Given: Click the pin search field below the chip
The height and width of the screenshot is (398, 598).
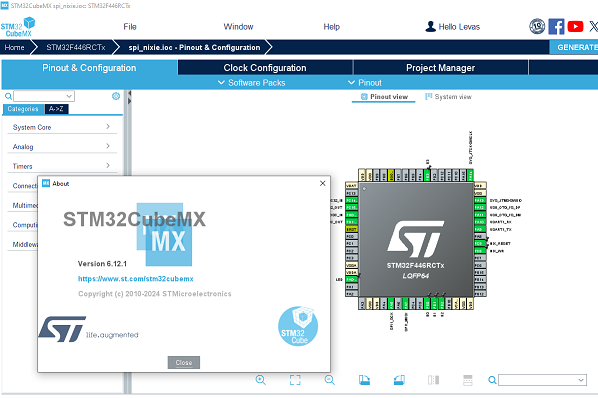Looking at the screenshot, I should click(x=542, y=380).
